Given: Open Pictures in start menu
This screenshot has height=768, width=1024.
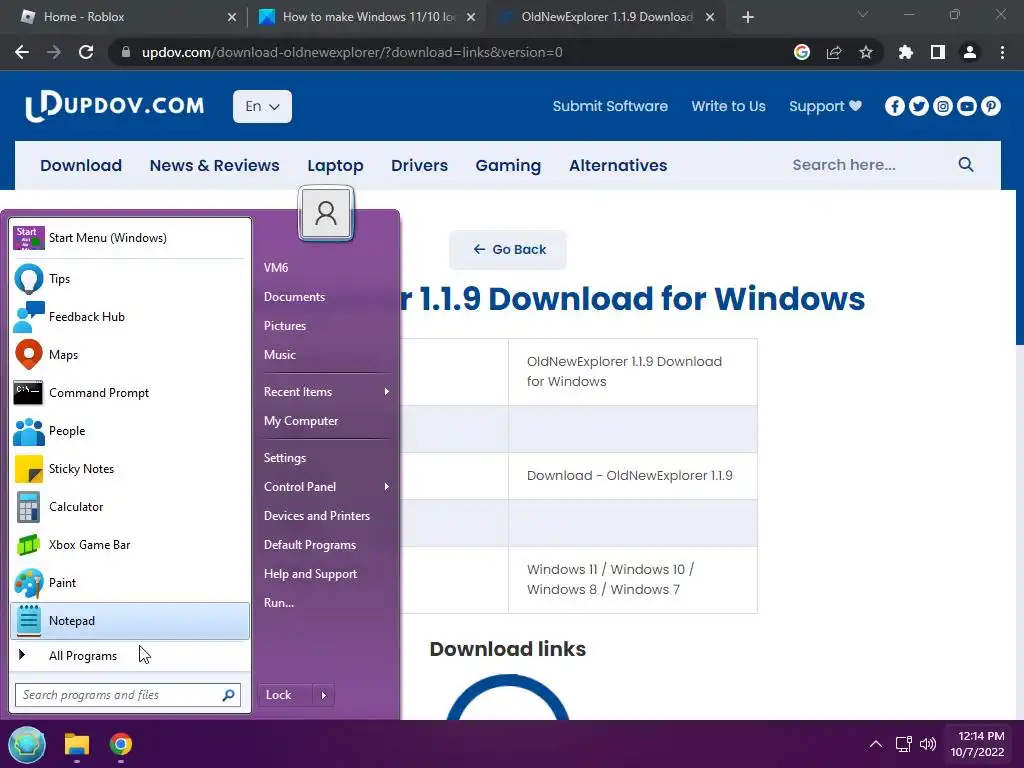Looking at the screenshot, I should point(285,326).
